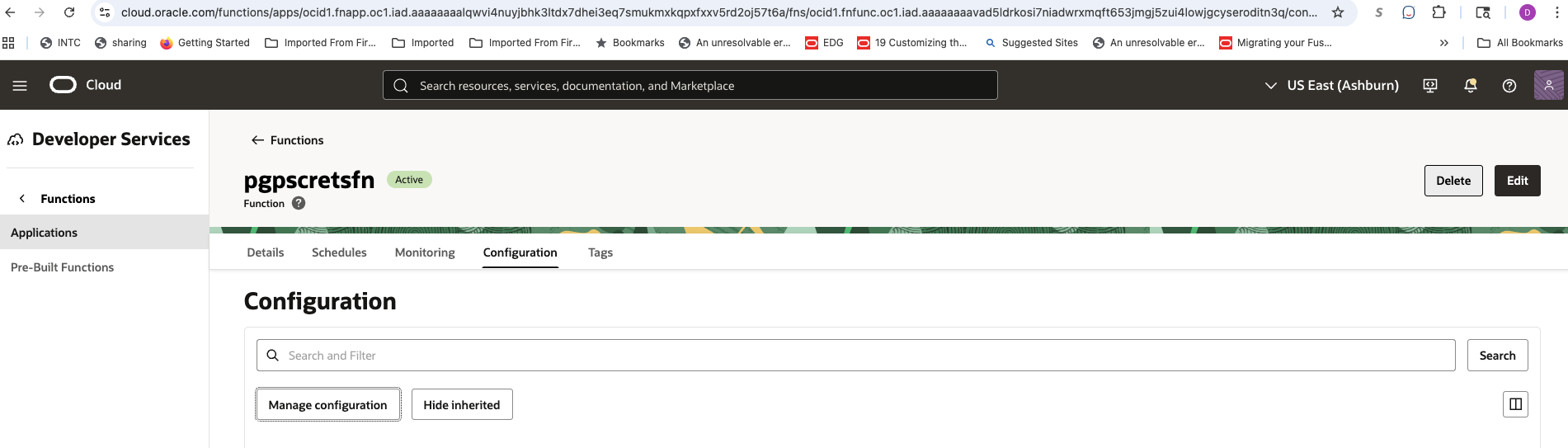This screenshot has height=448, width=1568.
Task: Open the Suggested Sites bookmark
Action: coord(1031,43)
